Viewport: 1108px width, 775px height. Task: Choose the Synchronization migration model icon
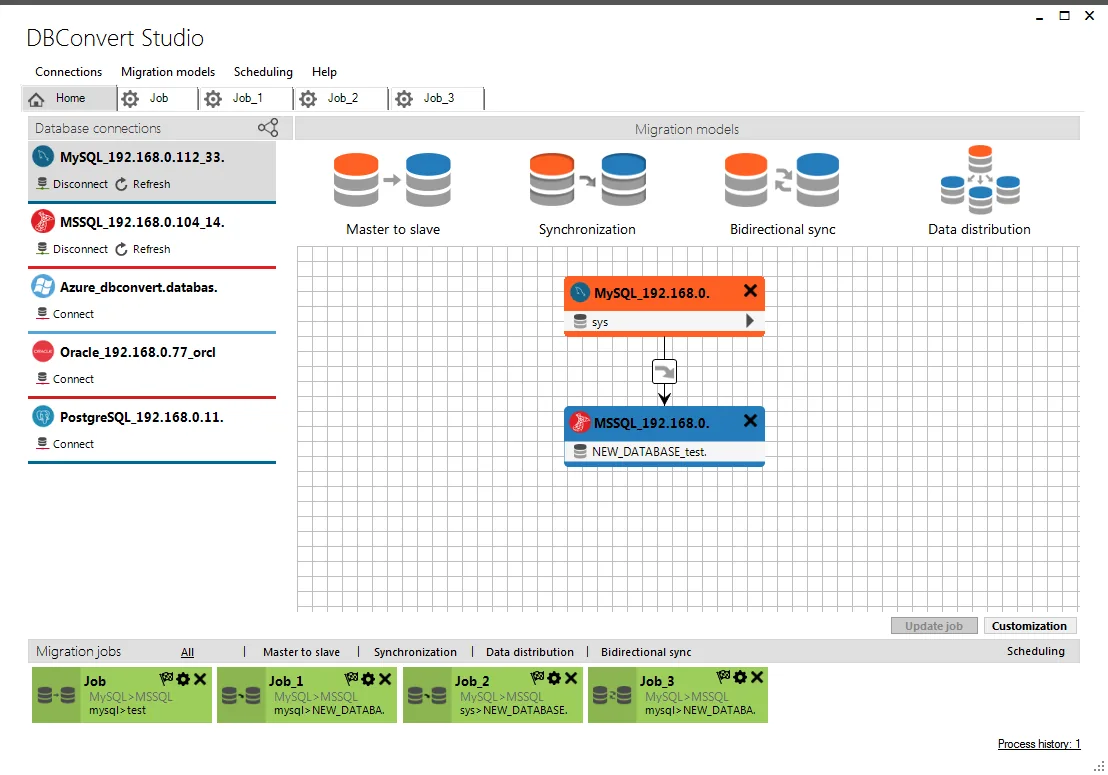tap(587, 179)
